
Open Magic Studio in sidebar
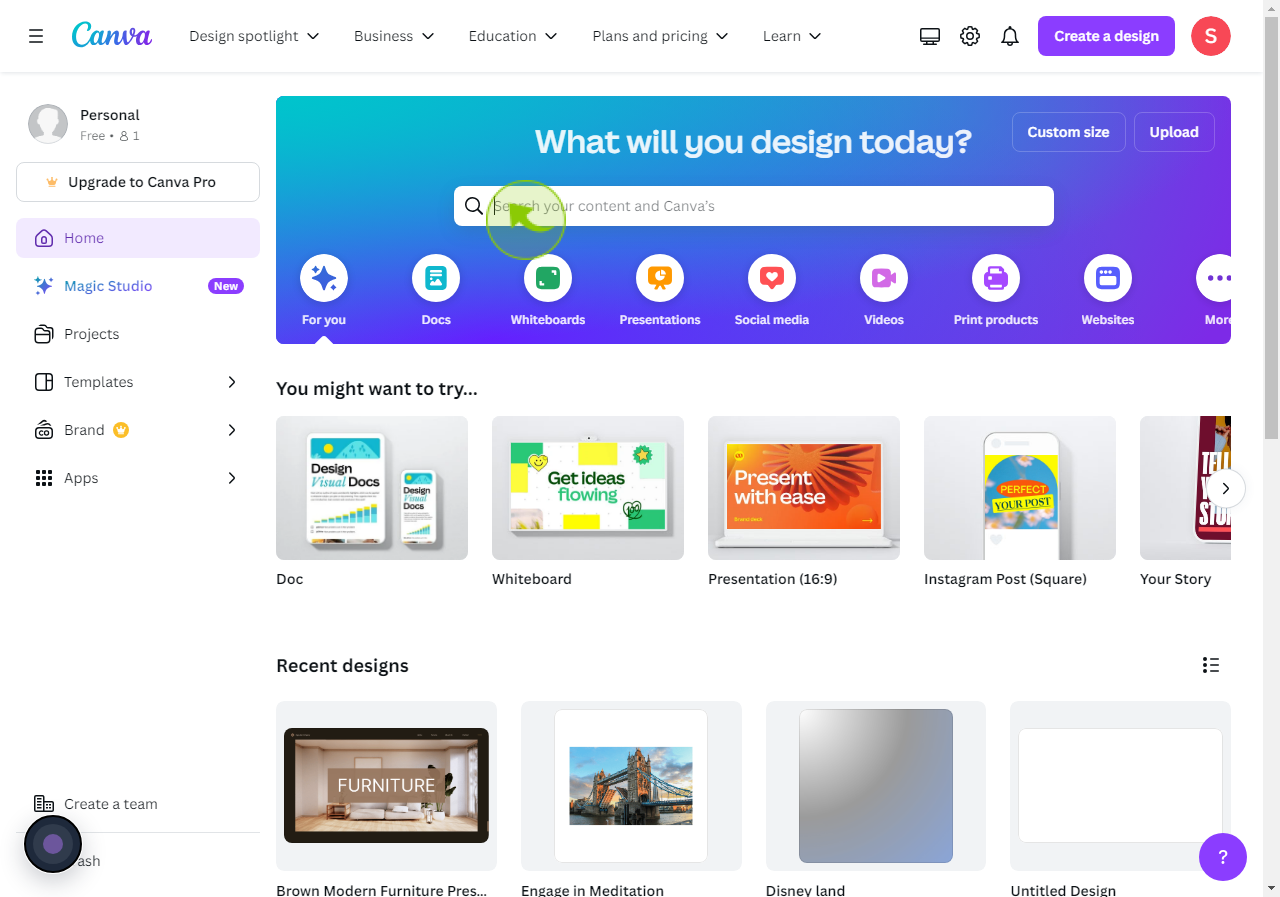pos(138,286)
